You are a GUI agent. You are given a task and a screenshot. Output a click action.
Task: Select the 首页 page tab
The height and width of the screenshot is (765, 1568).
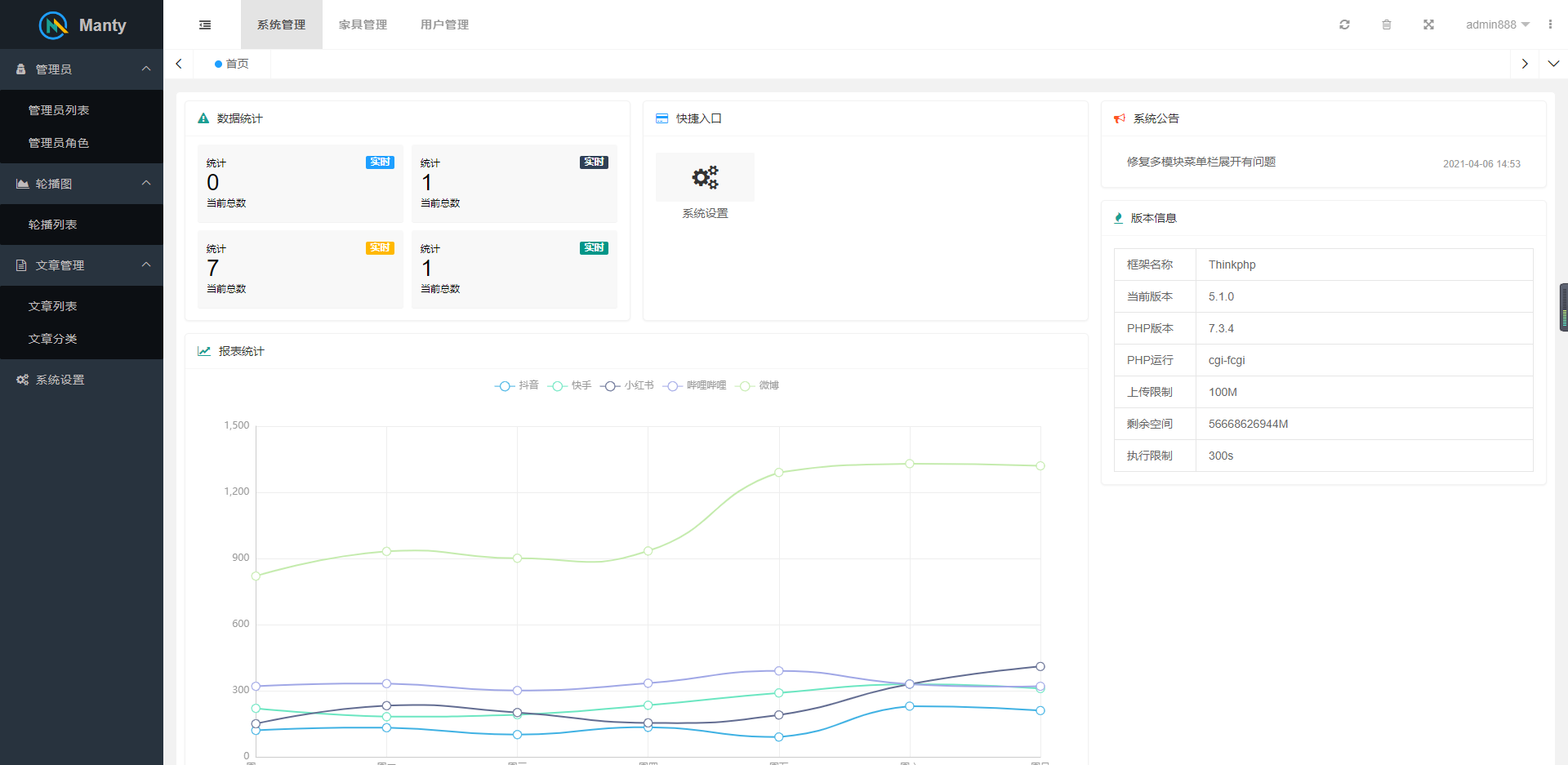(x=232, y=64)
